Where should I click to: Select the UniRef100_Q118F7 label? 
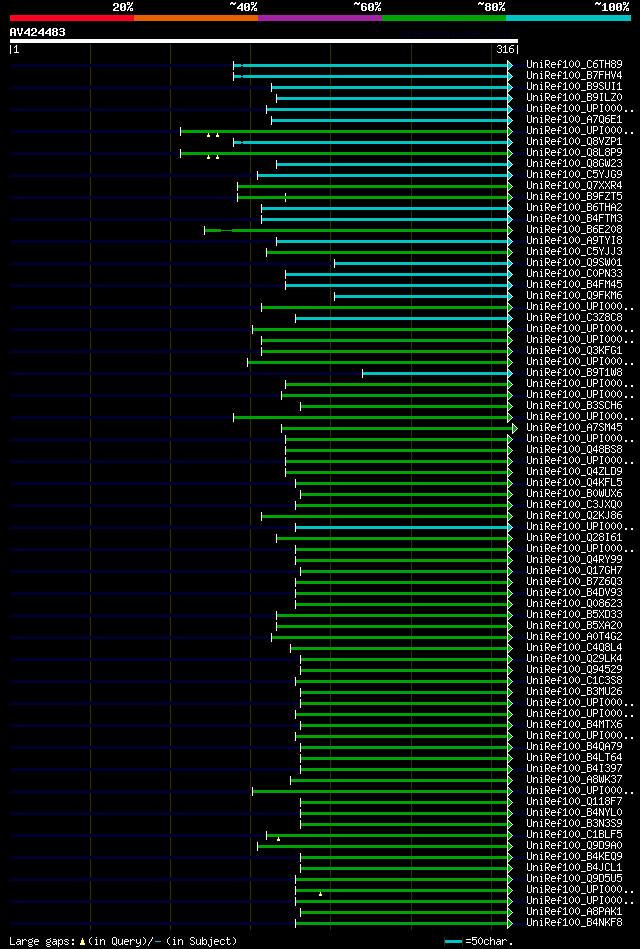(574, 802)
